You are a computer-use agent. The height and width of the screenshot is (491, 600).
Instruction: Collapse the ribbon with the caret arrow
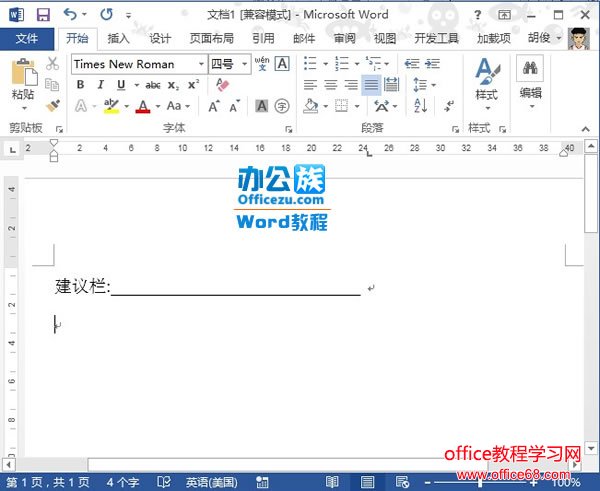[586, 129]
